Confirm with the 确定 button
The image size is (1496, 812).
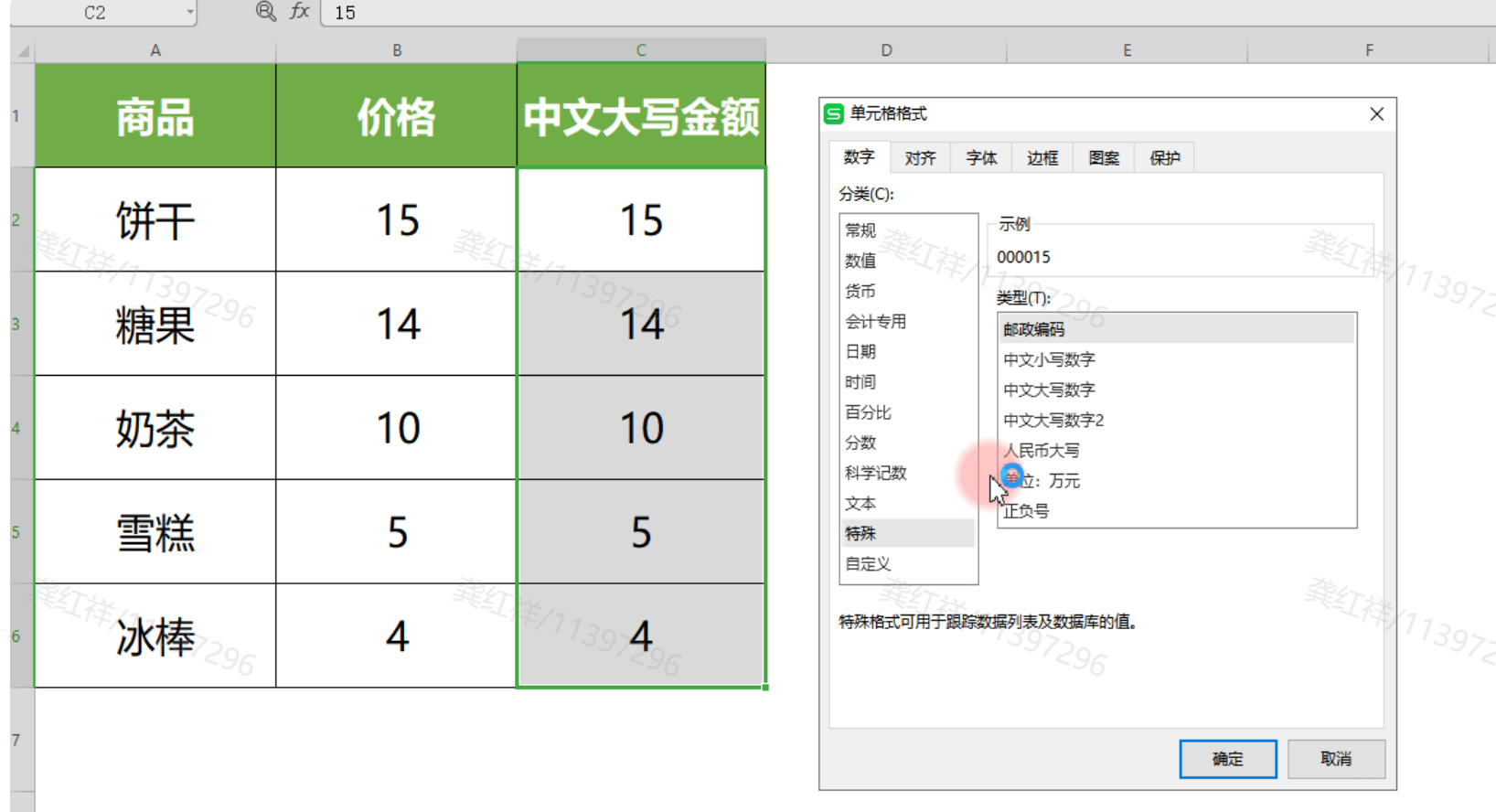[1227, 759]
